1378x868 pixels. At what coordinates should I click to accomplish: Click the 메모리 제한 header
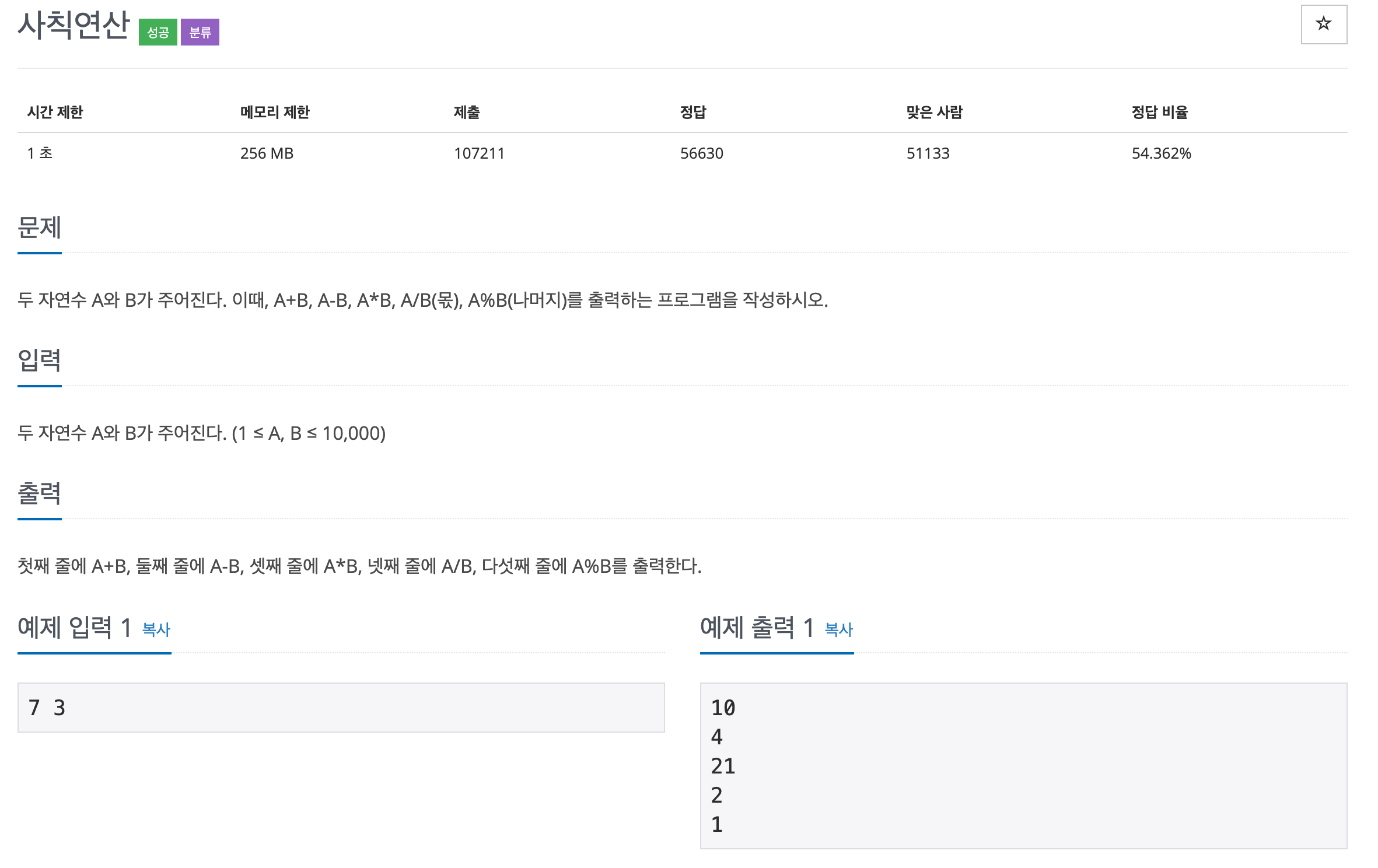(x=276, y=113)
